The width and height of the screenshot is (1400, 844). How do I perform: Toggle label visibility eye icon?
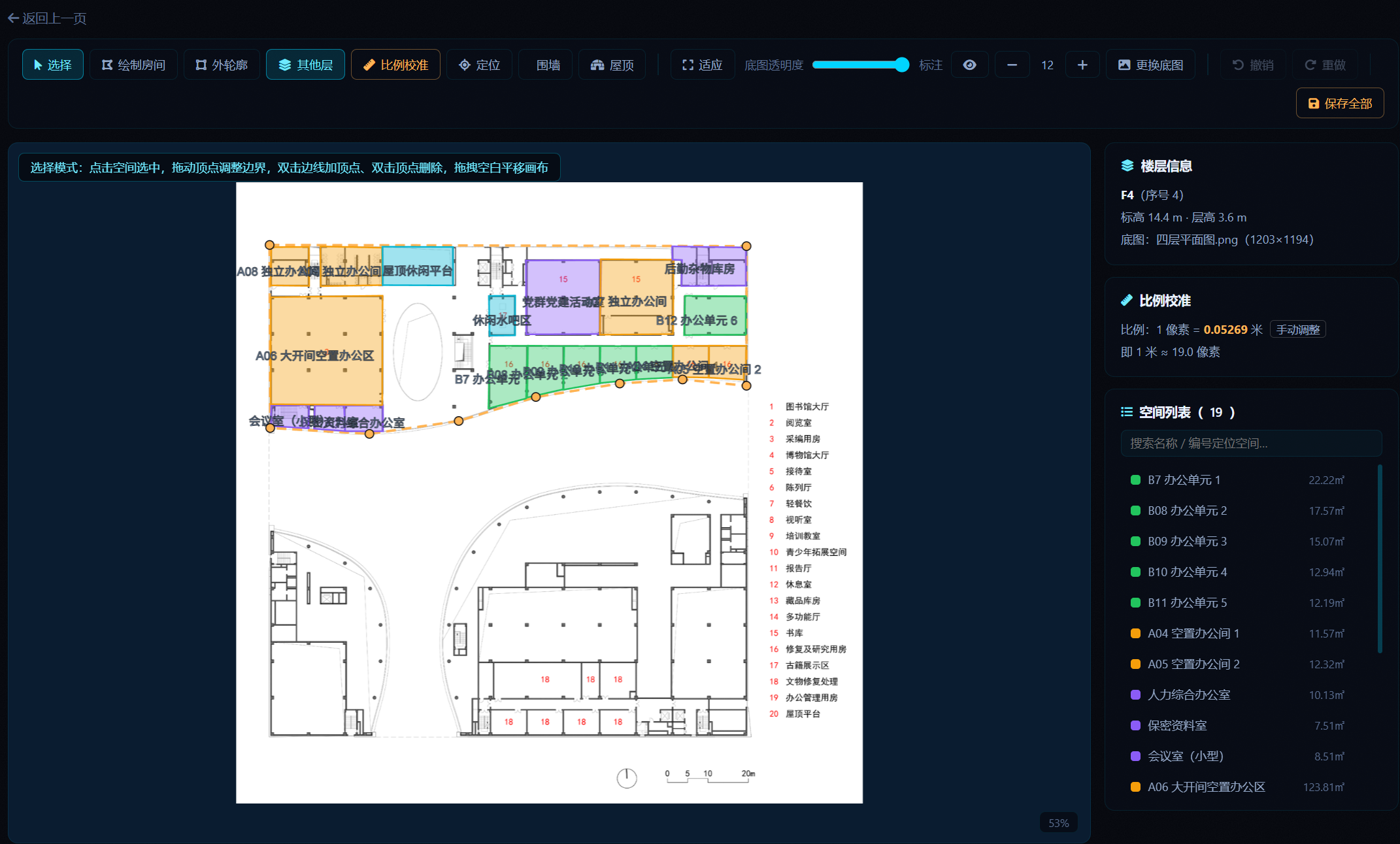970,65
